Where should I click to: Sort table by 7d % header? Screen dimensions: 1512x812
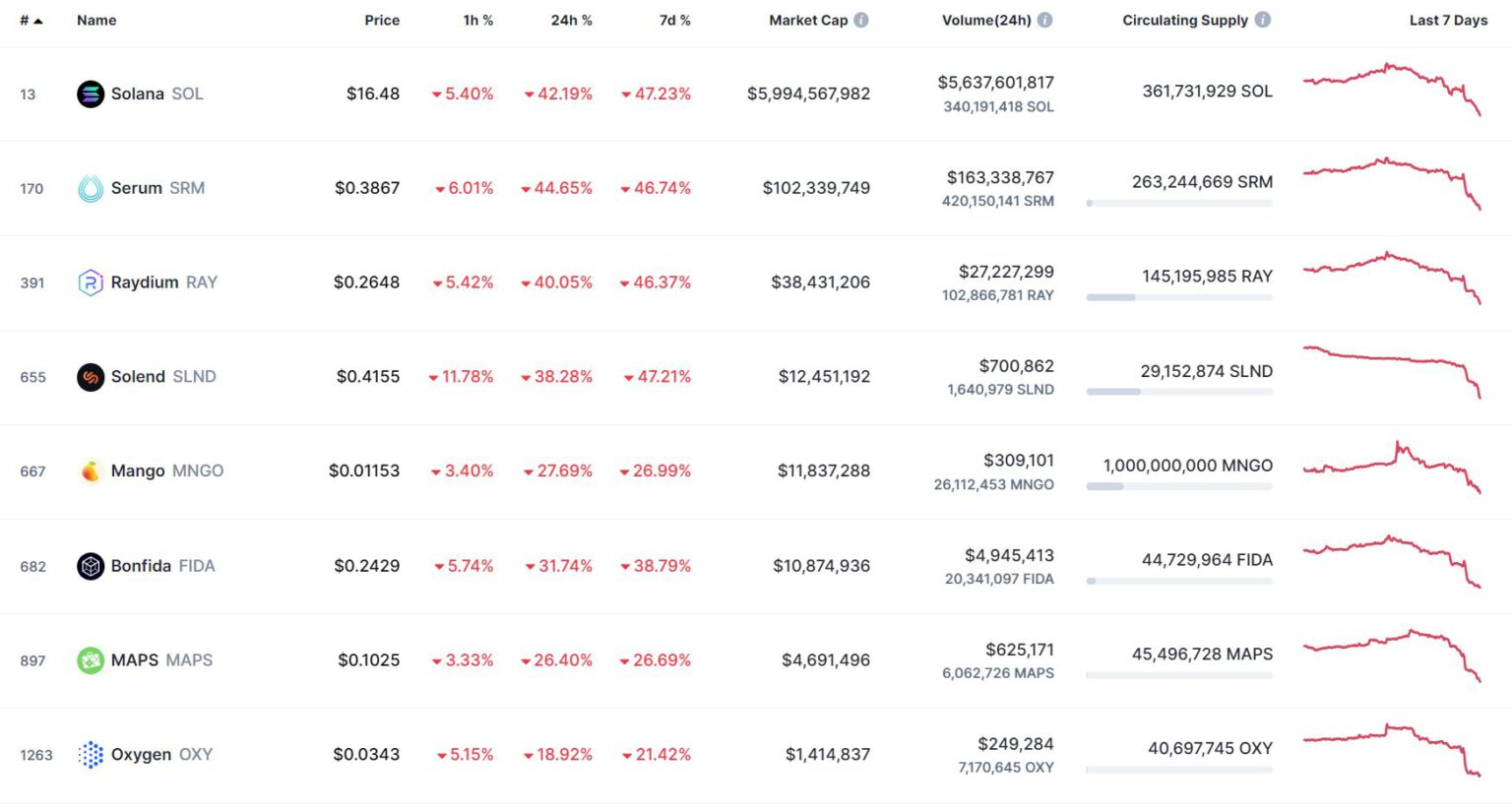(x=674, y=21)
